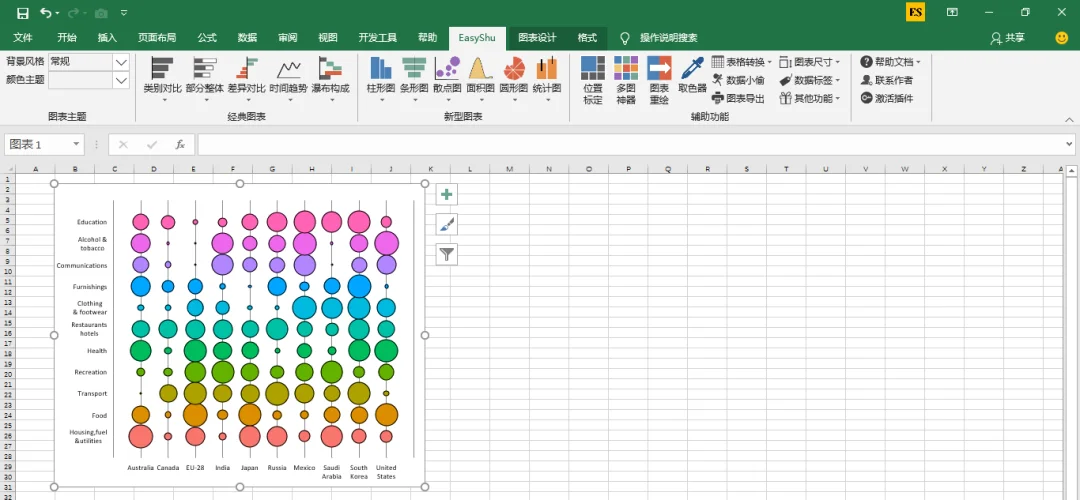Viewport: 1080px width, 500px height.
Task: Click the ES EasyShu badge in title bar
Action: [x=915, y=12]
